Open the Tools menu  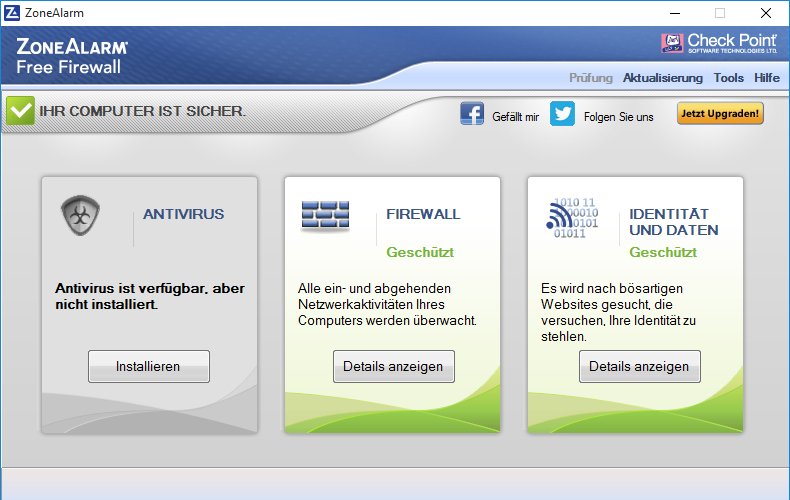tap(729, 78)
